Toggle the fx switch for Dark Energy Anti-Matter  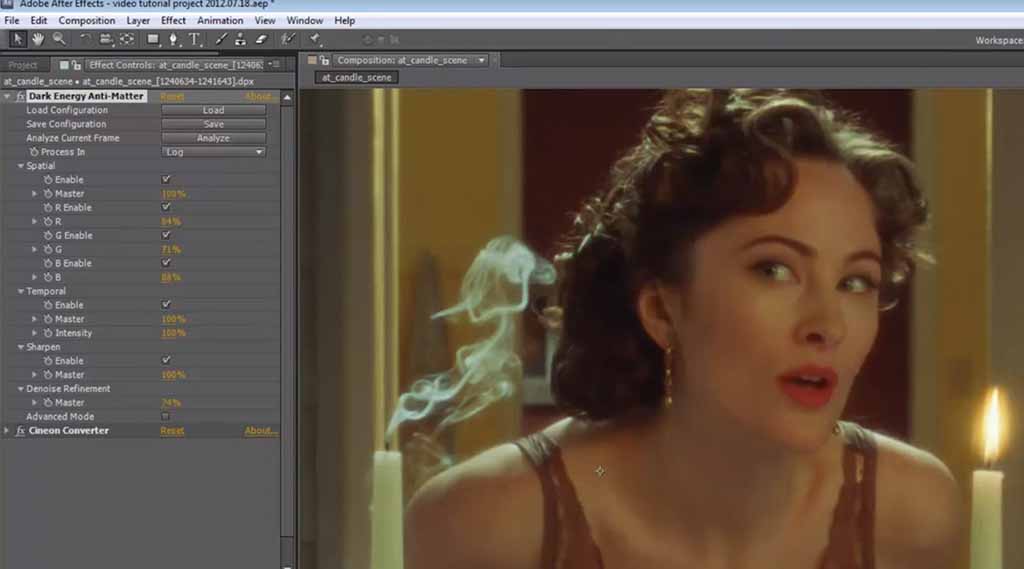coord(20,96)
